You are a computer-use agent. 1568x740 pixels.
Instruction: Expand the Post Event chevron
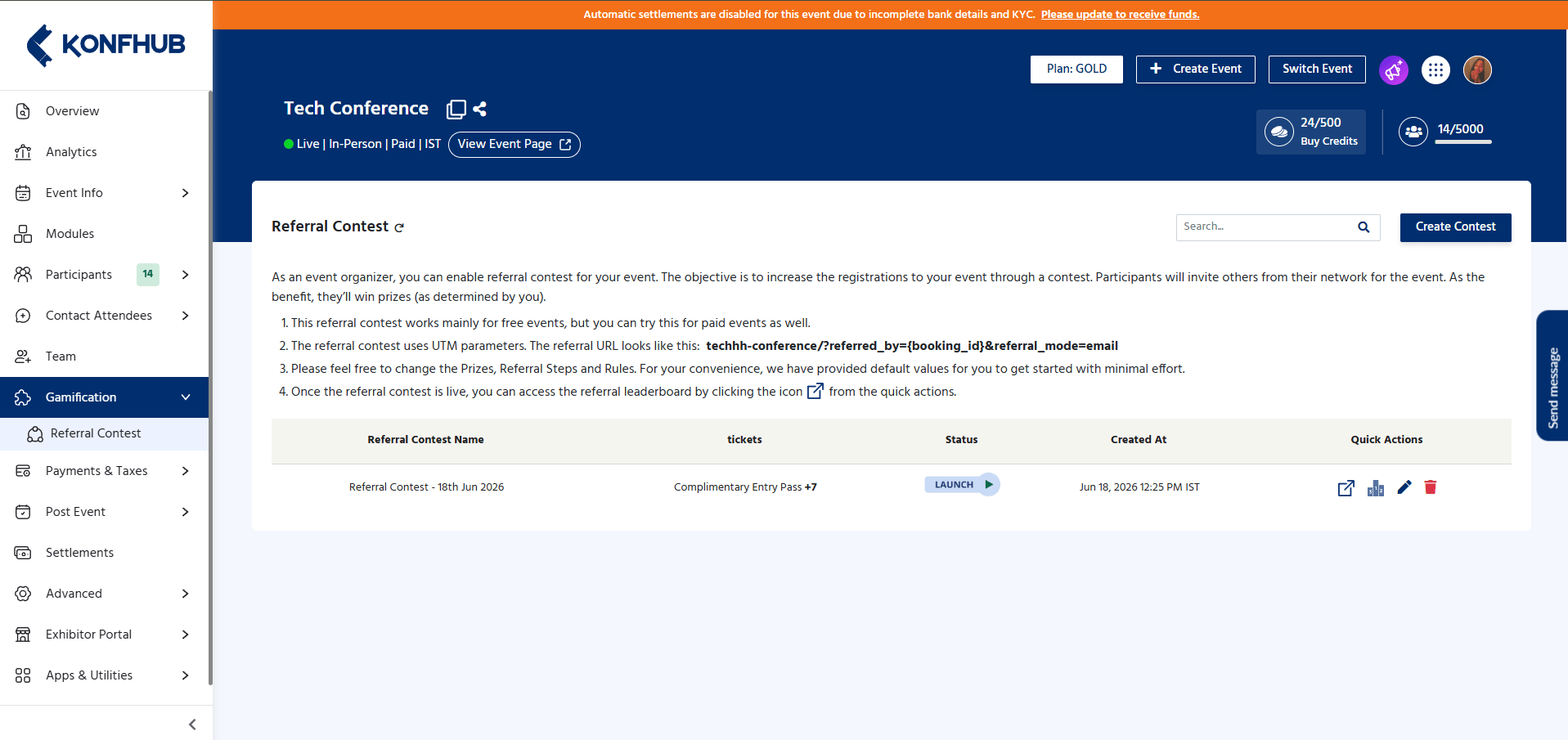(186, 512)
